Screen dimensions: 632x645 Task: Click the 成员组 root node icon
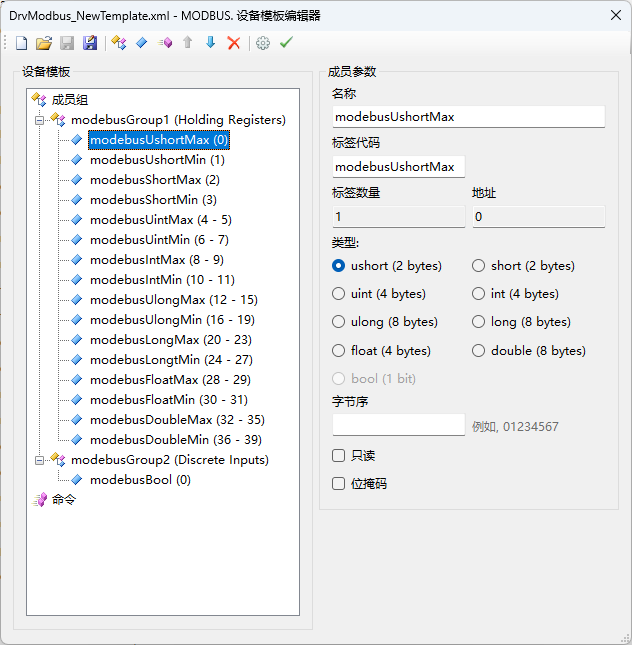click(x=39, y=100)
